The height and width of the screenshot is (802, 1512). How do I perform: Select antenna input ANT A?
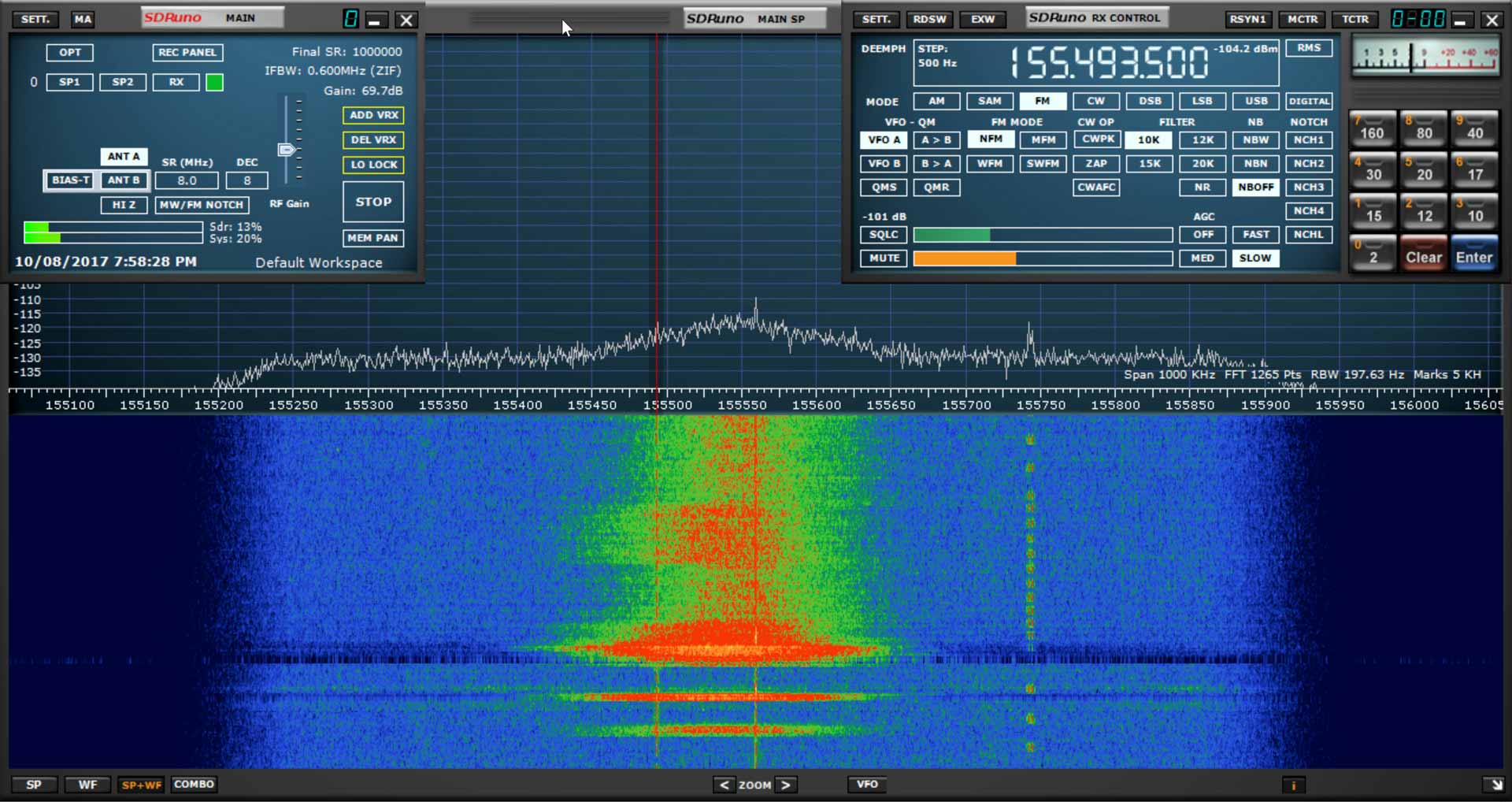pyautogui.click(x=124, y=156)
